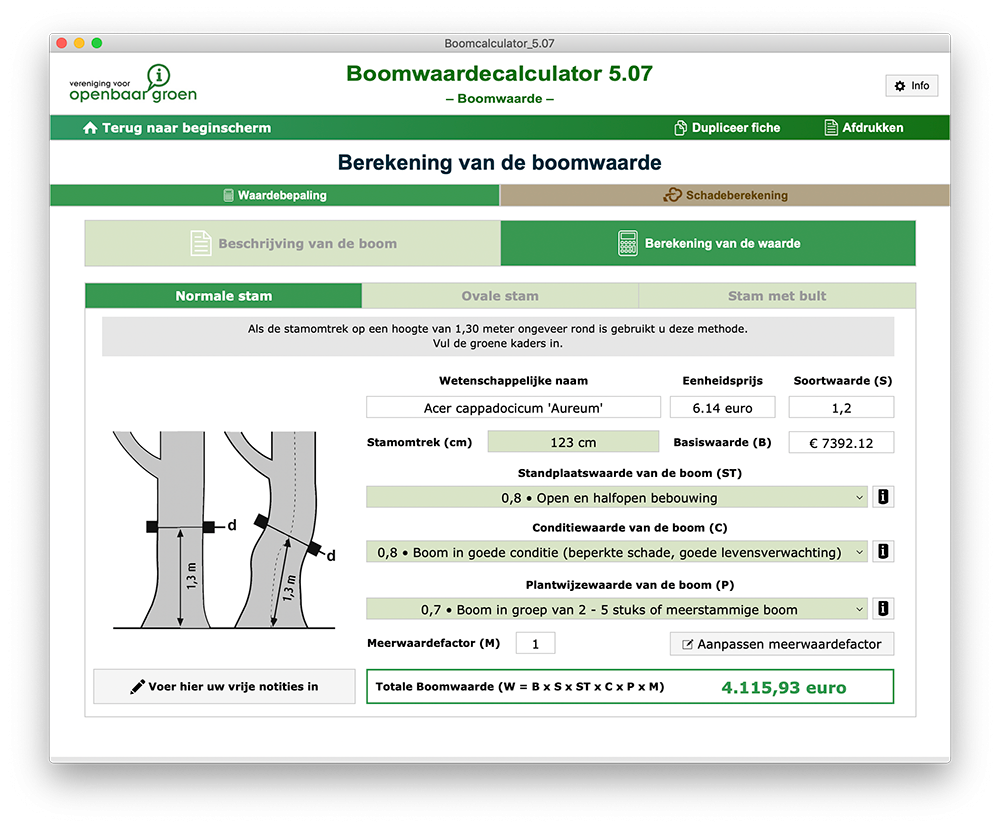Screen dimensions: 1000x828
Task: Go back via Terug naar beginscherm
Action: (x=177, y=128)
